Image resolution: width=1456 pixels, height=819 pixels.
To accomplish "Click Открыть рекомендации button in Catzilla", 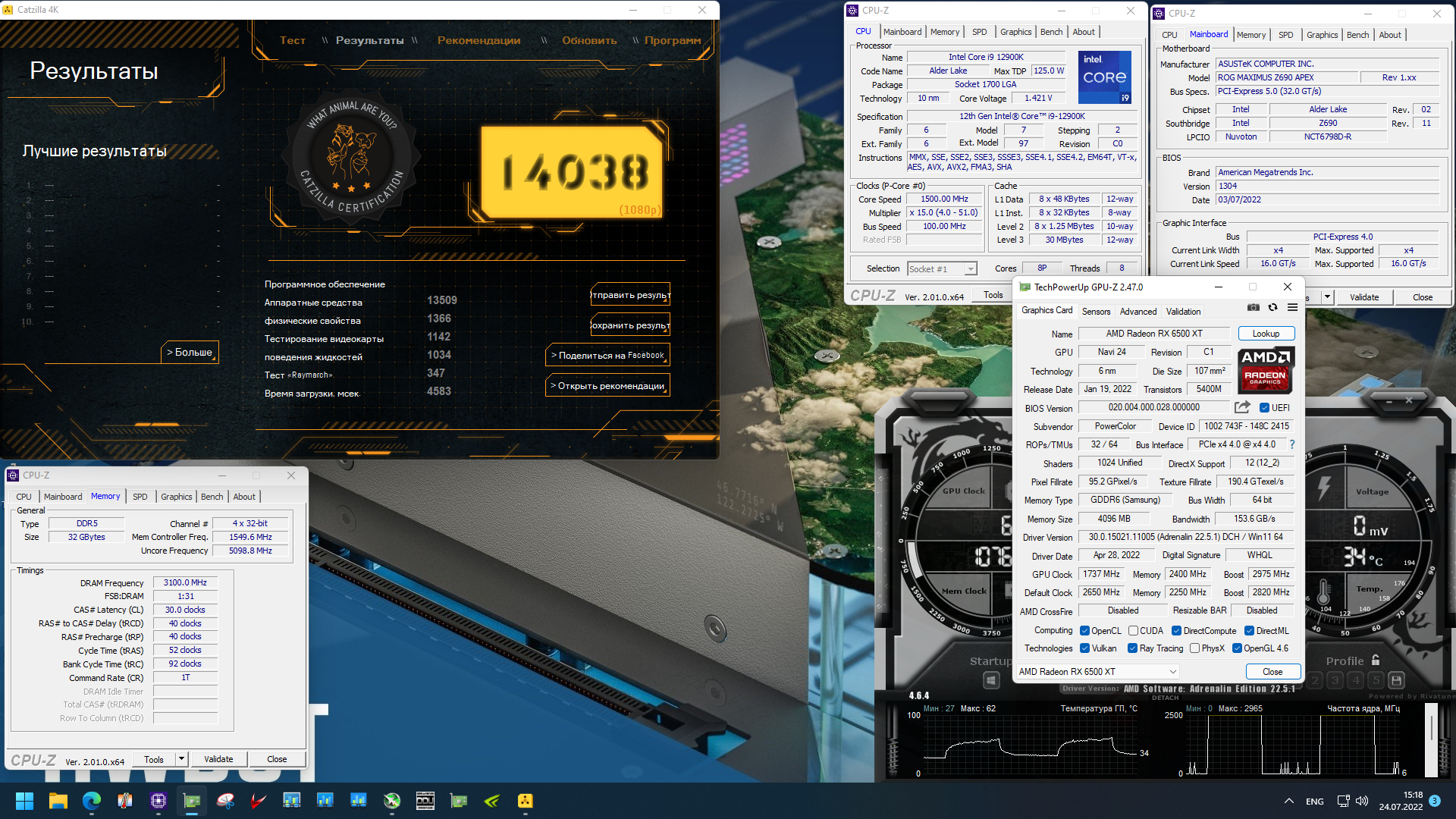I will click(x=607, y=386).
